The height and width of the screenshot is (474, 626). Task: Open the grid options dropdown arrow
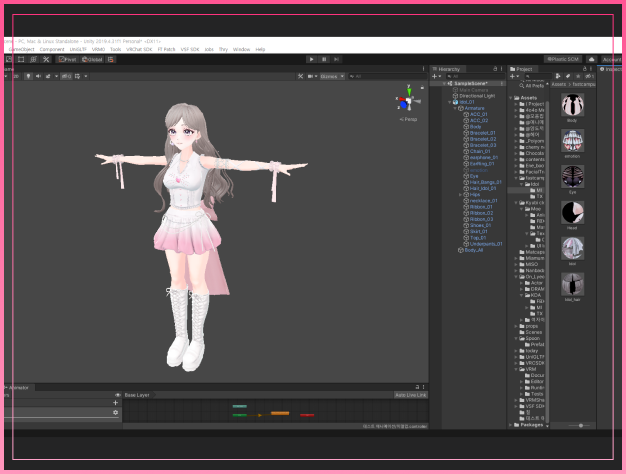[x=86, y=76]
